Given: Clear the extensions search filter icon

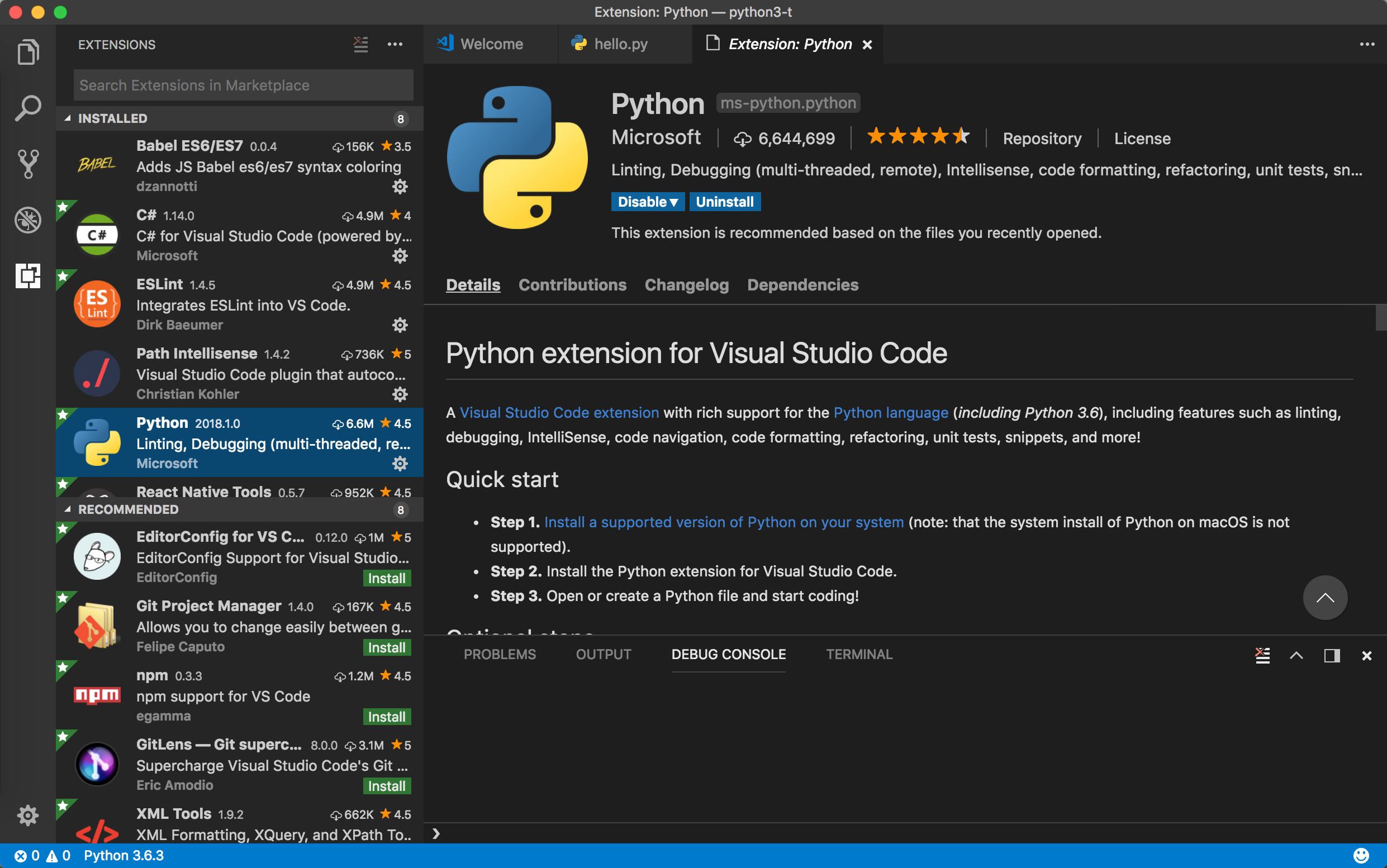Looking at the screenshot, I should coord(360,44).
